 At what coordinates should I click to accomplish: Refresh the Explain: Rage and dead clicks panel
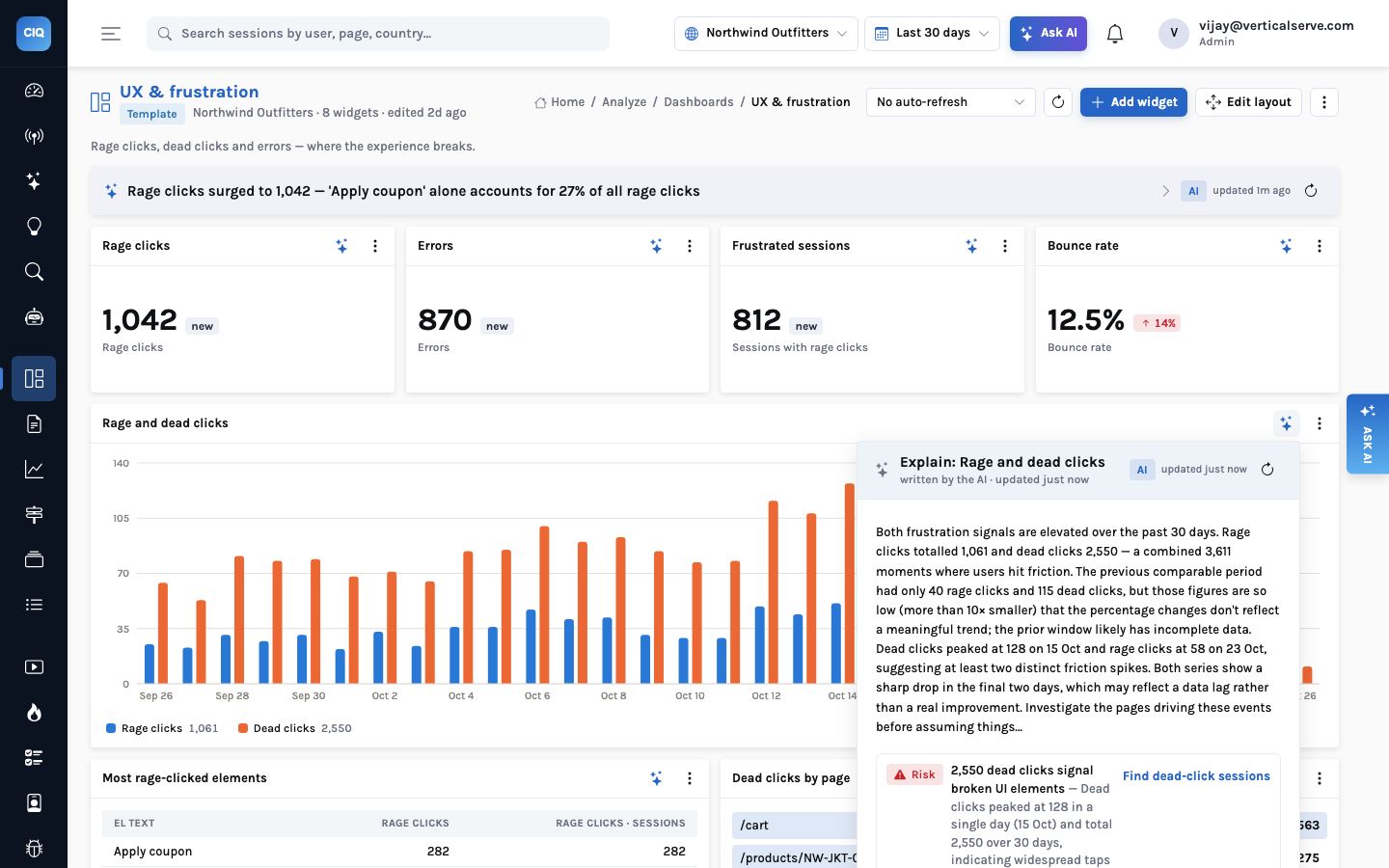click(x=1267, y=470)
